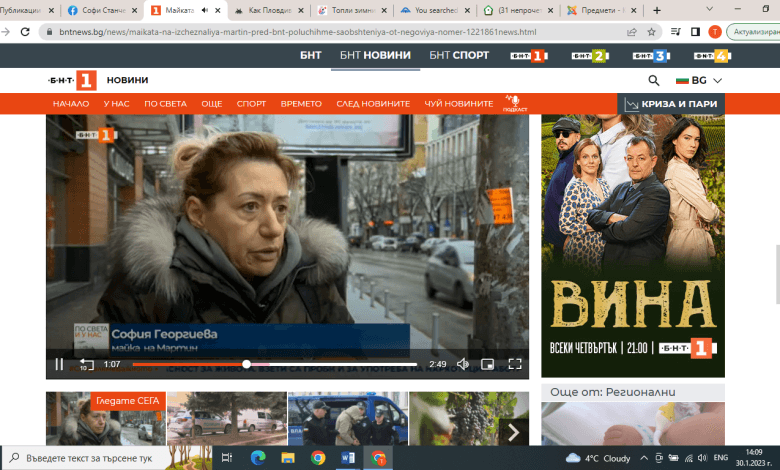Switch to You searched tab
Screen dimensions: 780x470
click(435, 10)
